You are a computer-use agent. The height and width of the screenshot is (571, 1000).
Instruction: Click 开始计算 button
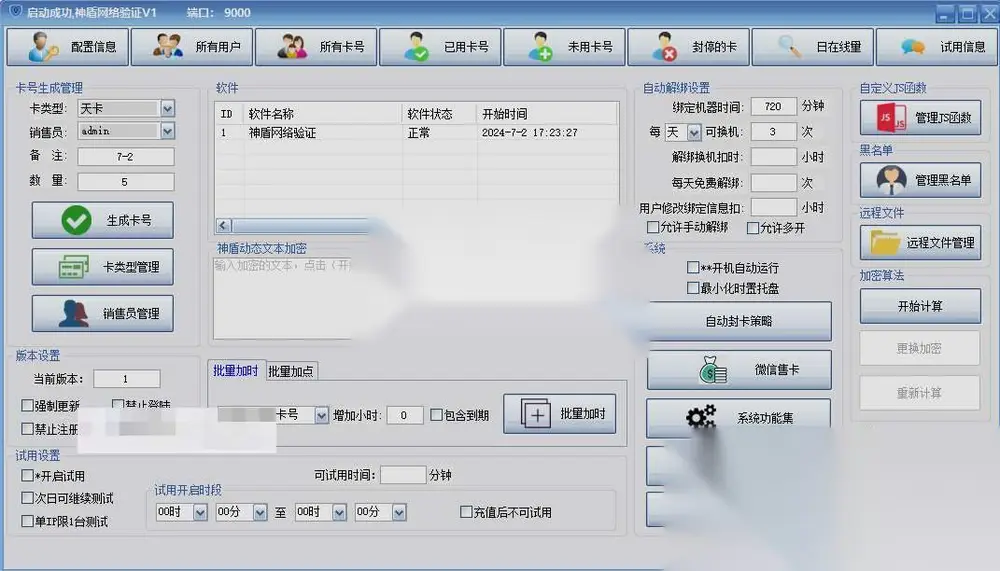click(x=920, y=306)
